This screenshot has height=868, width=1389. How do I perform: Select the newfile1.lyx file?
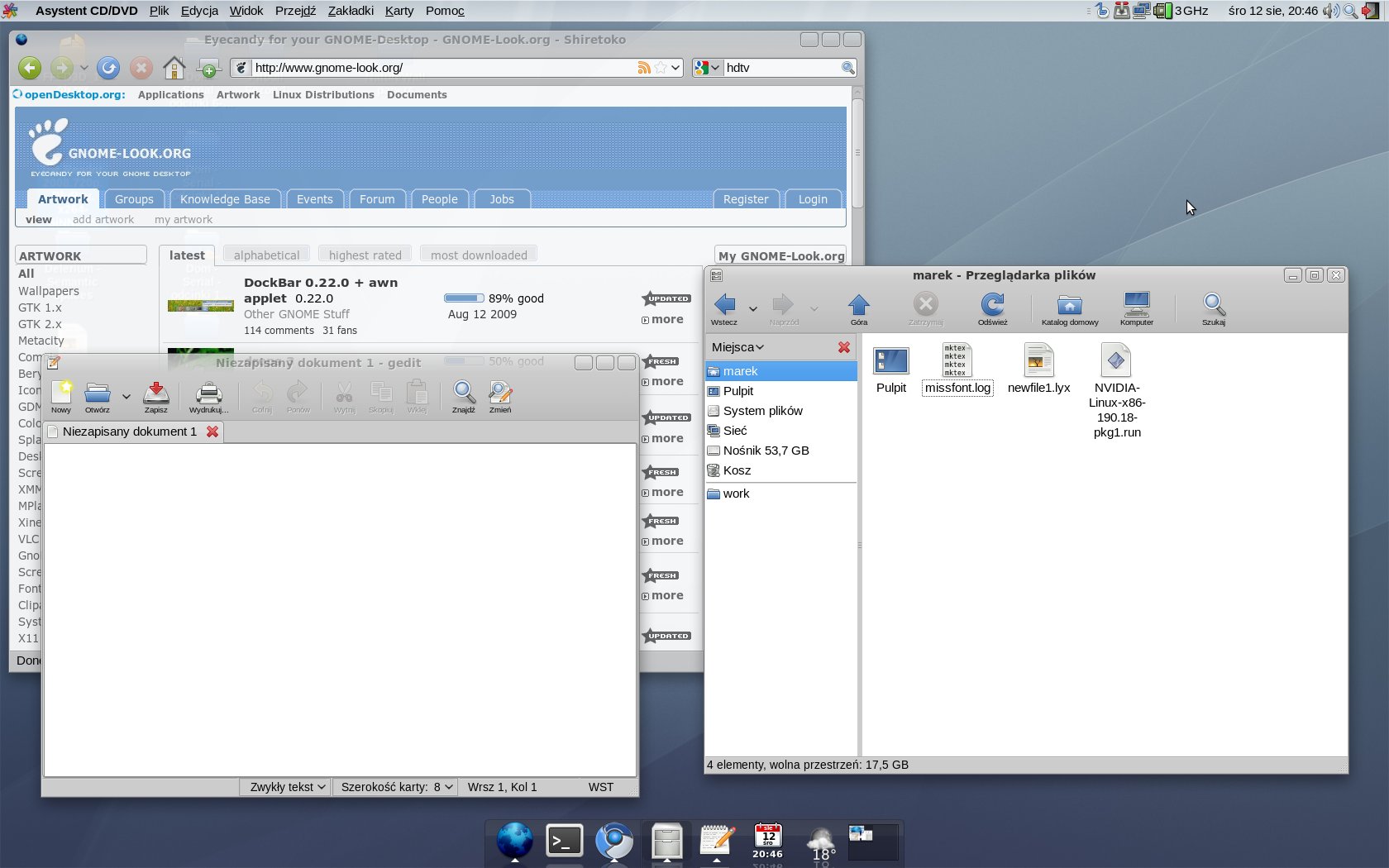[1038, 369]
